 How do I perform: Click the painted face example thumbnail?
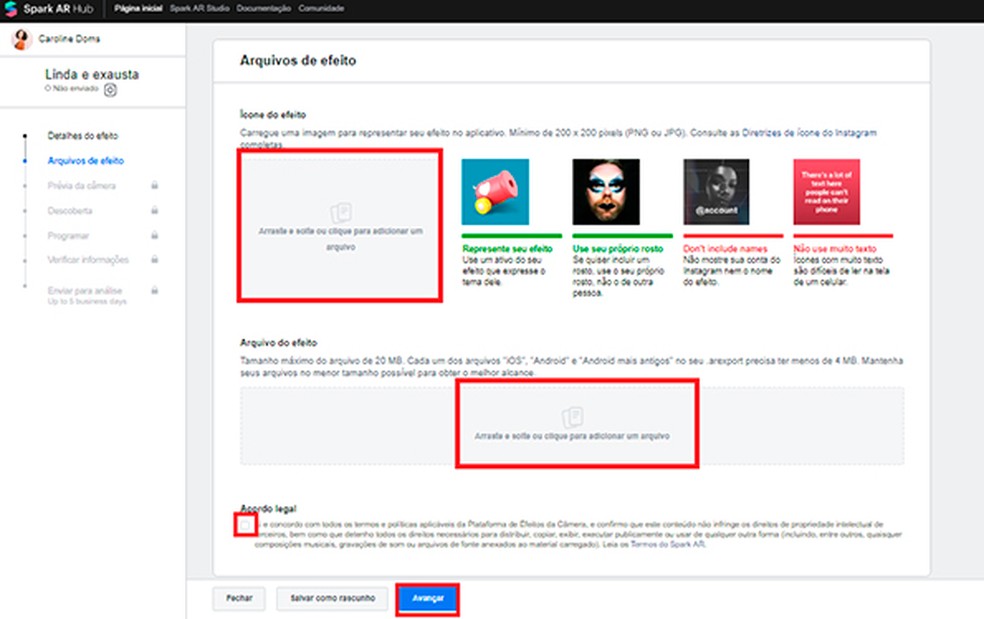(x=606, y=191)
